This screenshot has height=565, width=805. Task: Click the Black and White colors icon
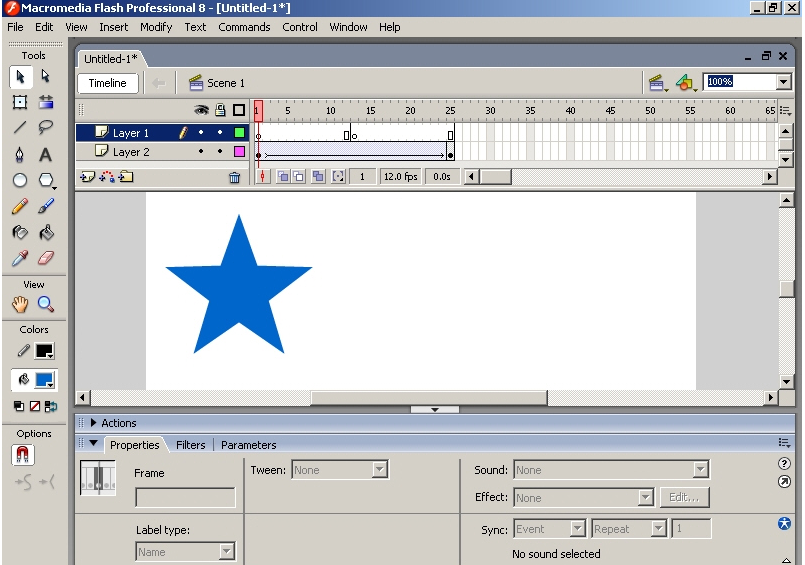[x=19, y=406]
